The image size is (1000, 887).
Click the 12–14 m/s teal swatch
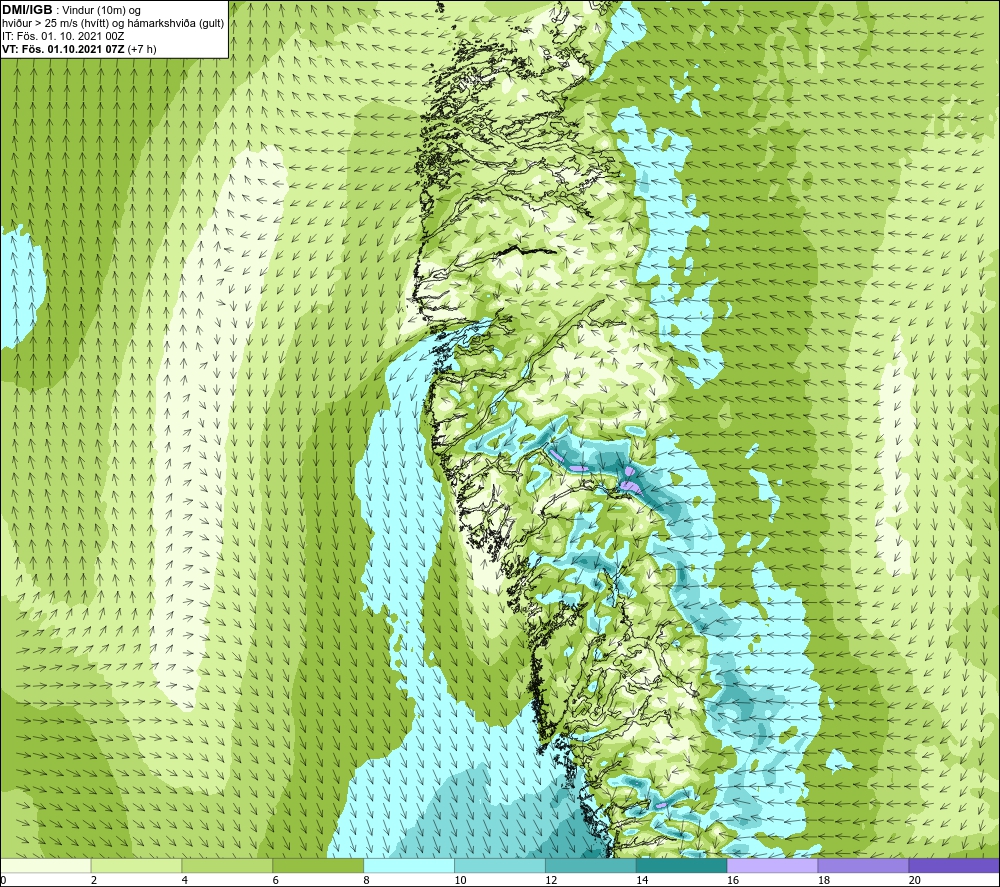tap(591, 865)
